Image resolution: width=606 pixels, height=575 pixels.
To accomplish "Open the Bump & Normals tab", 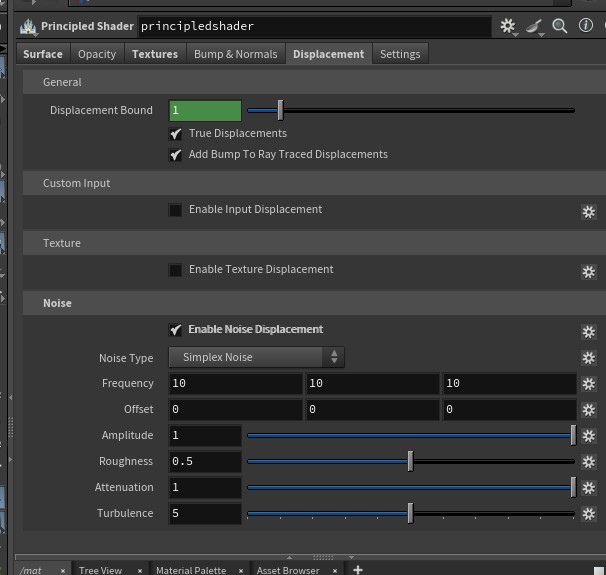I will point(235,54).
